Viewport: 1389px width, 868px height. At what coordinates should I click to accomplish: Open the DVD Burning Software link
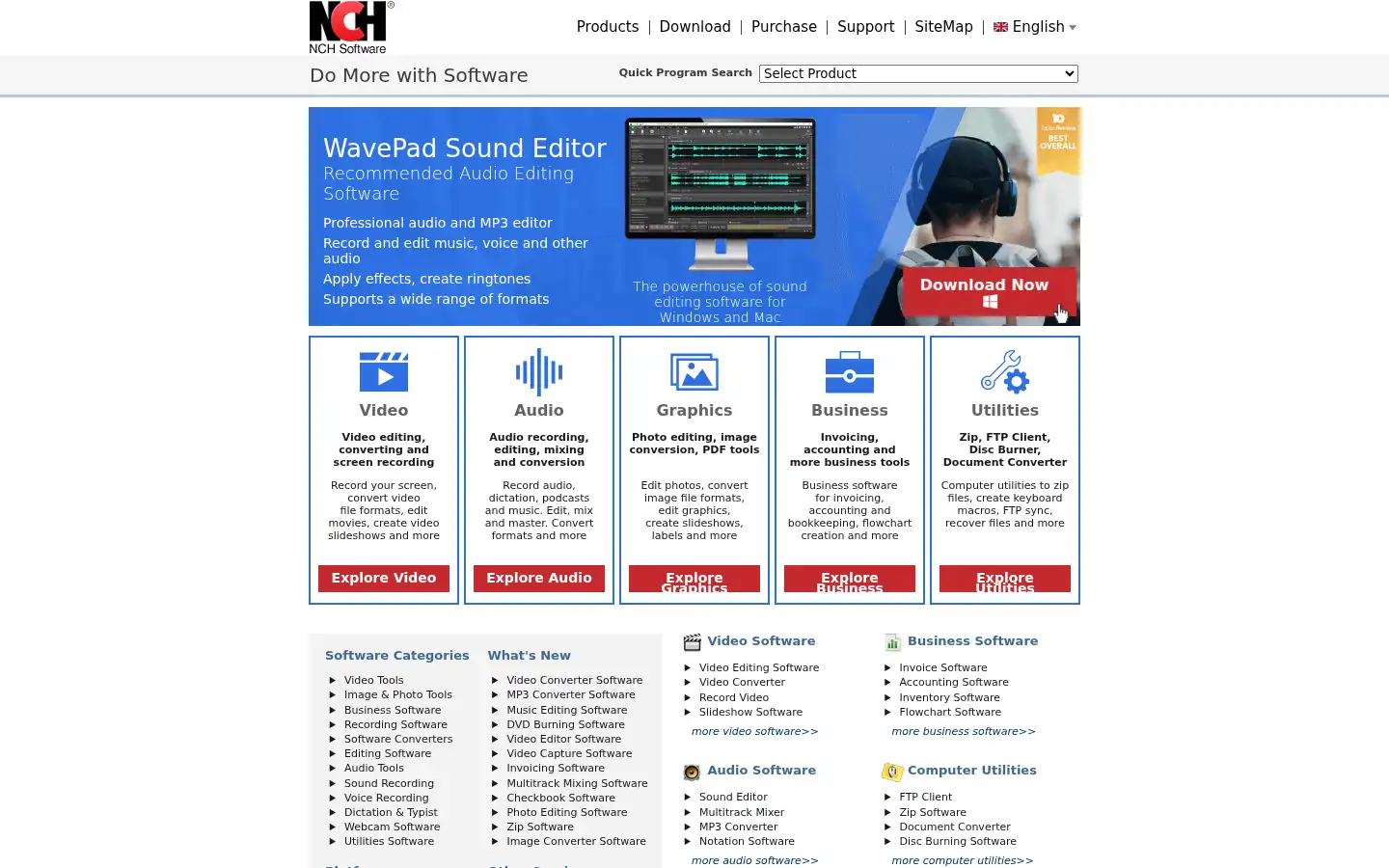566,725
